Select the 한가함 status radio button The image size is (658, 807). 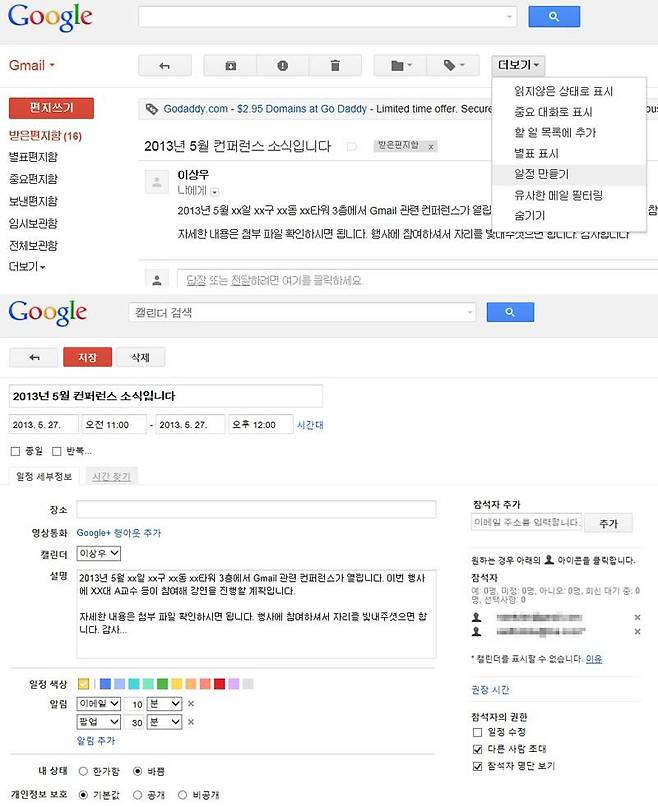pos(83,771)
